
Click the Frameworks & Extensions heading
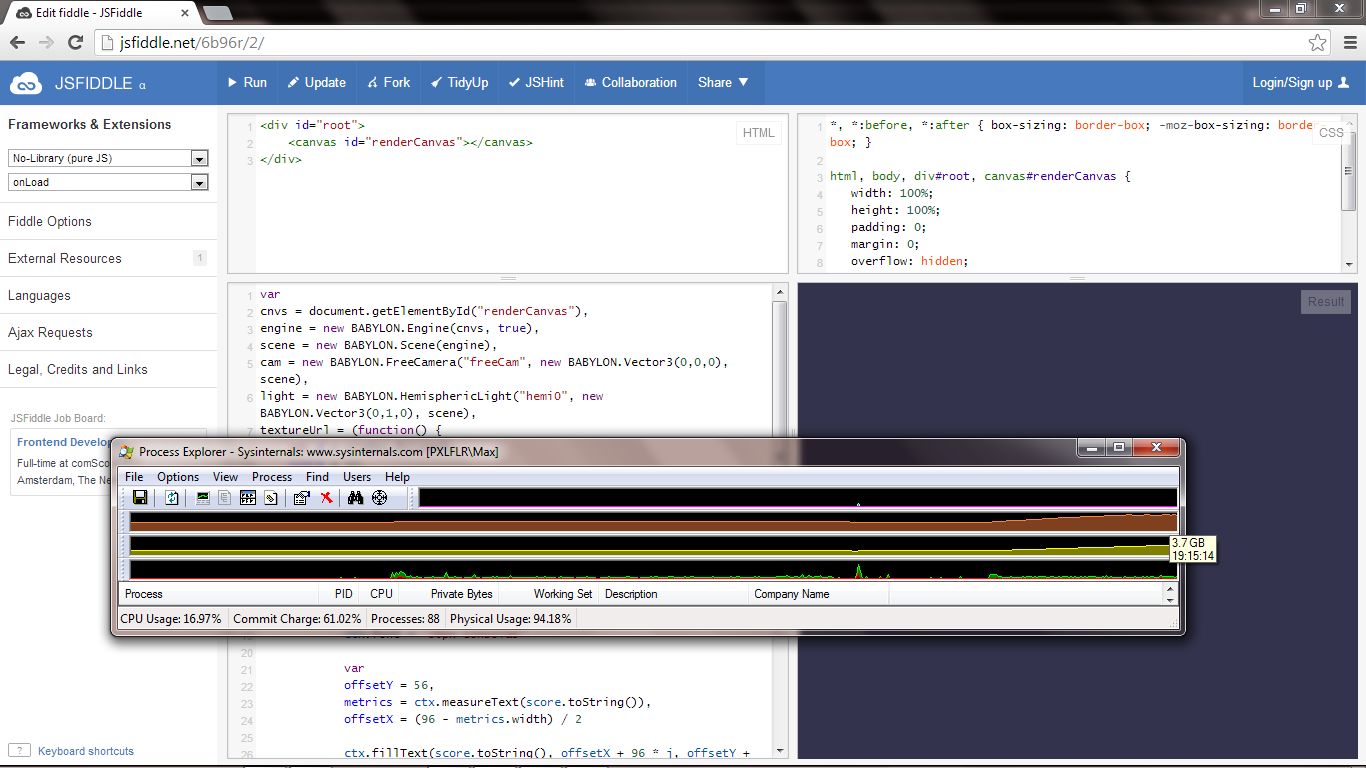pyautogui.click(x=90, y=124)
